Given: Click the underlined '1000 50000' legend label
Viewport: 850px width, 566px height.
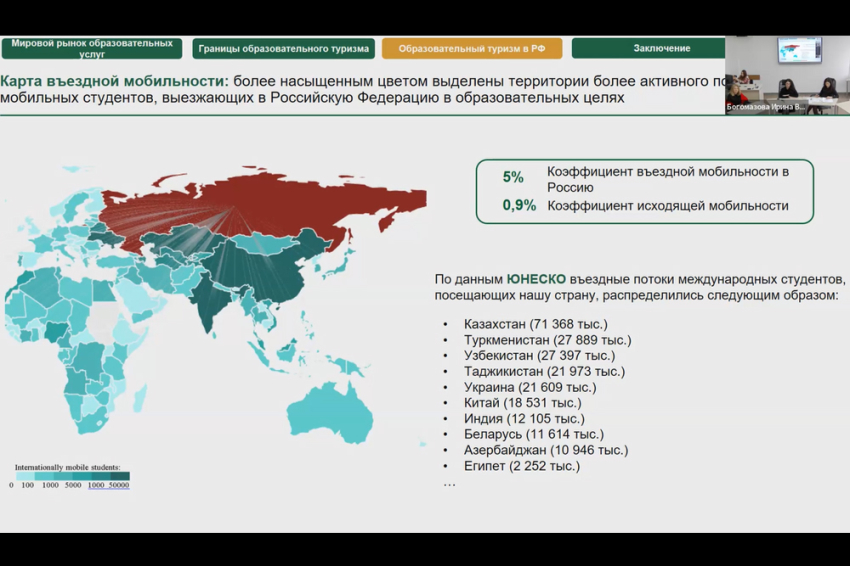Looking at the screenshot, I should [x=108, y=485].
